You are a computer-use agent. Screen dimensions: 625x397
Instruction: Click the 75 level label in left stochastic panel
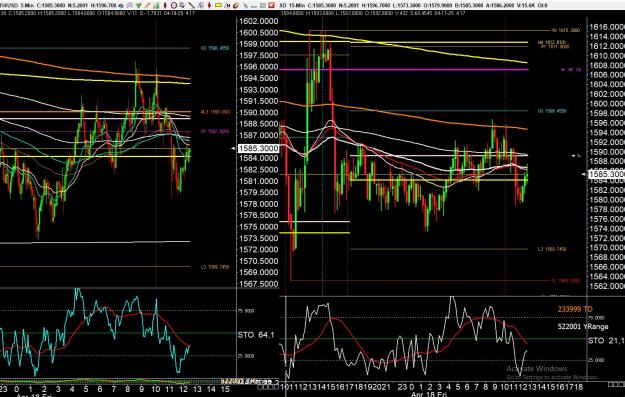[x=246, y=311]
